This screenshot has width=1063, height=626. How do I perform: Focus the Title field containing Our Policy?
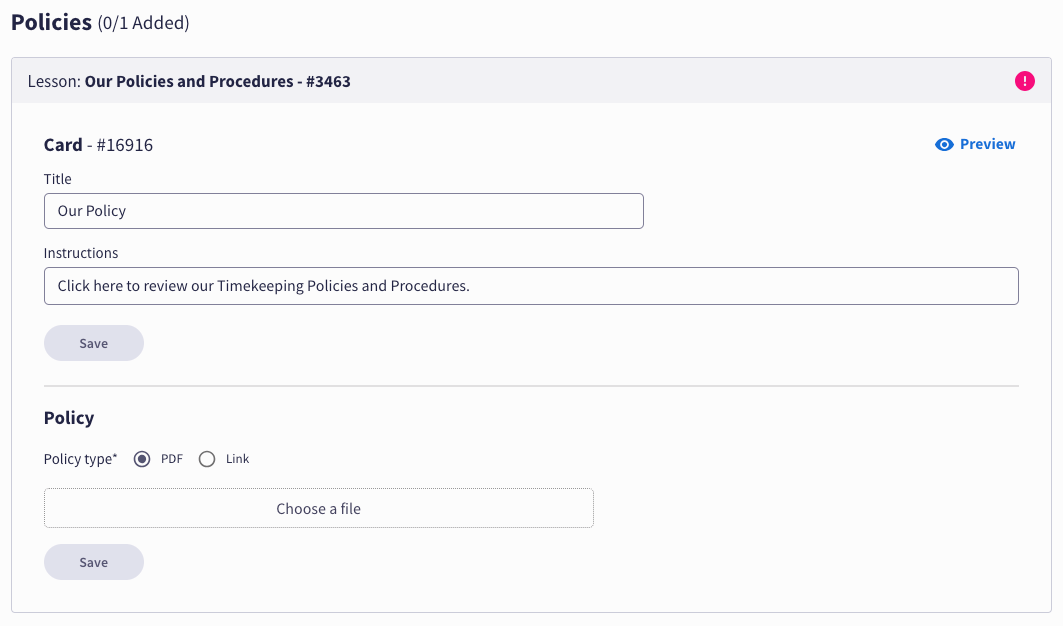point(343,211)
